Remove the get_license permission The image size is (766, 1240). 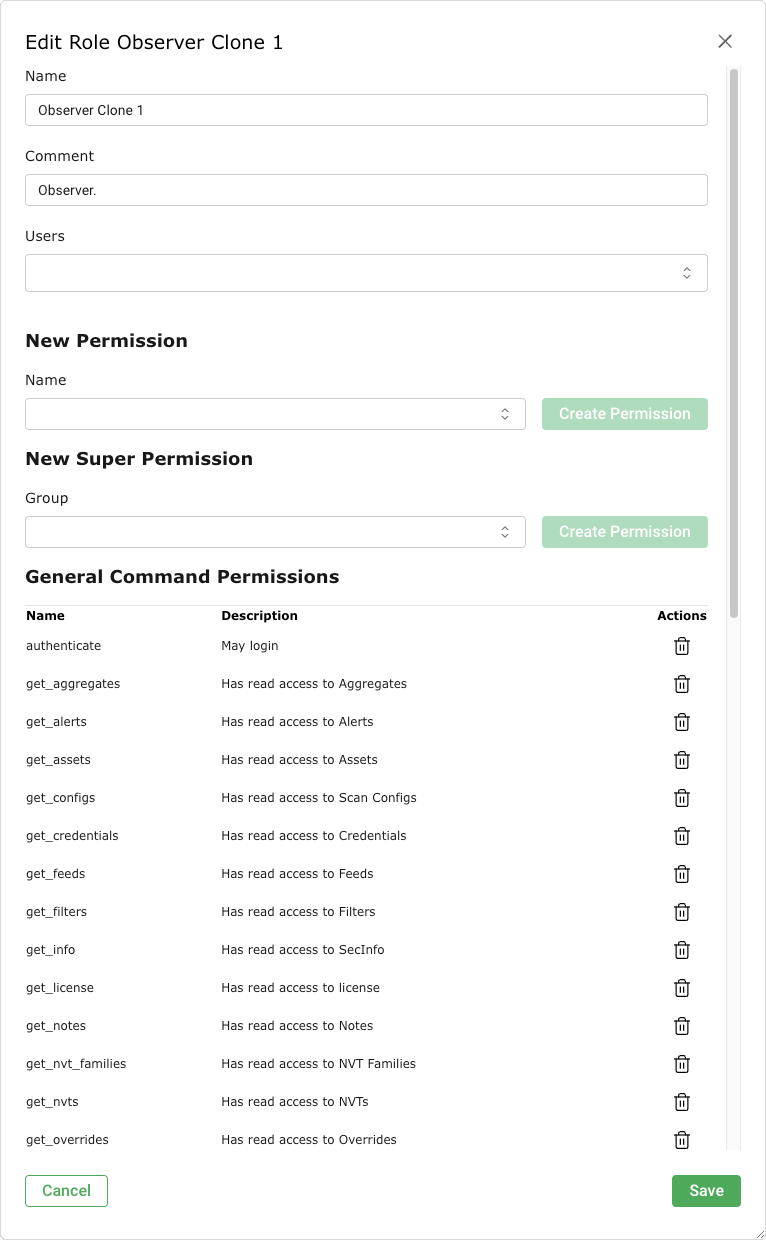pos(682,988)
